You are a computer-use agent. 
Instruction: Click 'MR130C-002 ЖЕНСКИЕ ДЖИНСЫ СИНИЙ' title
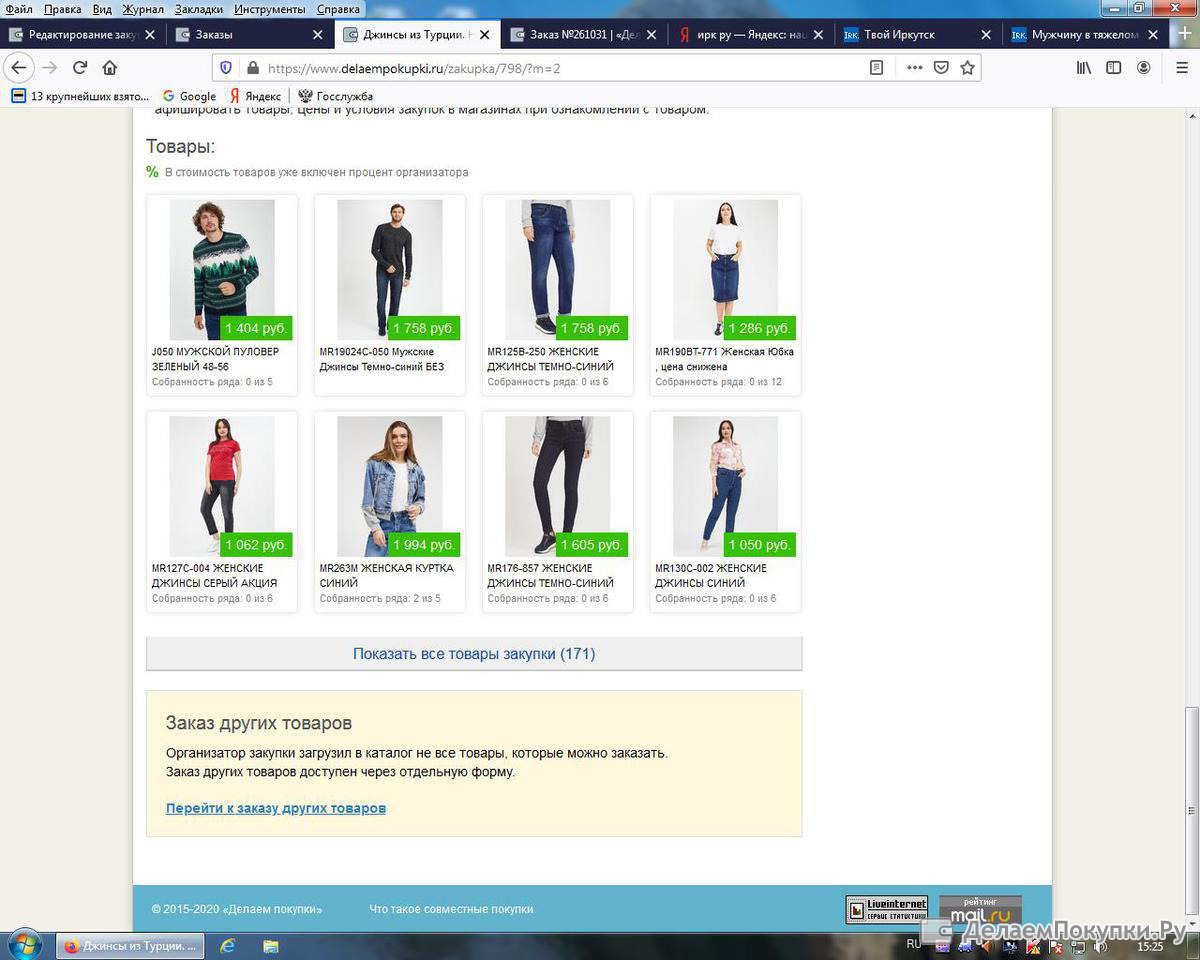point(711,575)
